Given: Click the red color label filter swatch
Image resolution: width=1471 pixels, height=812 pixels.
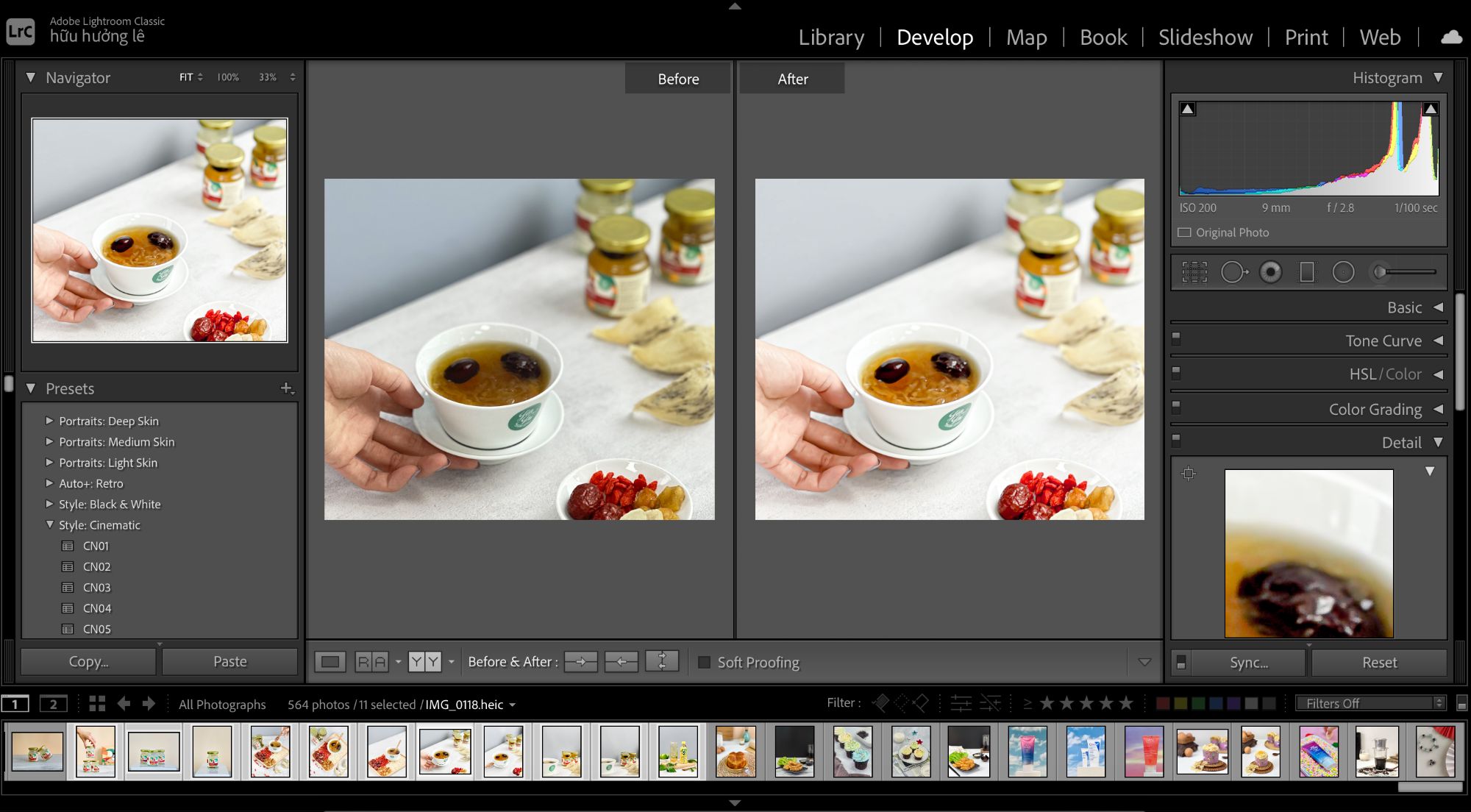Looking at the screenshot, I should click(1163, 704).
